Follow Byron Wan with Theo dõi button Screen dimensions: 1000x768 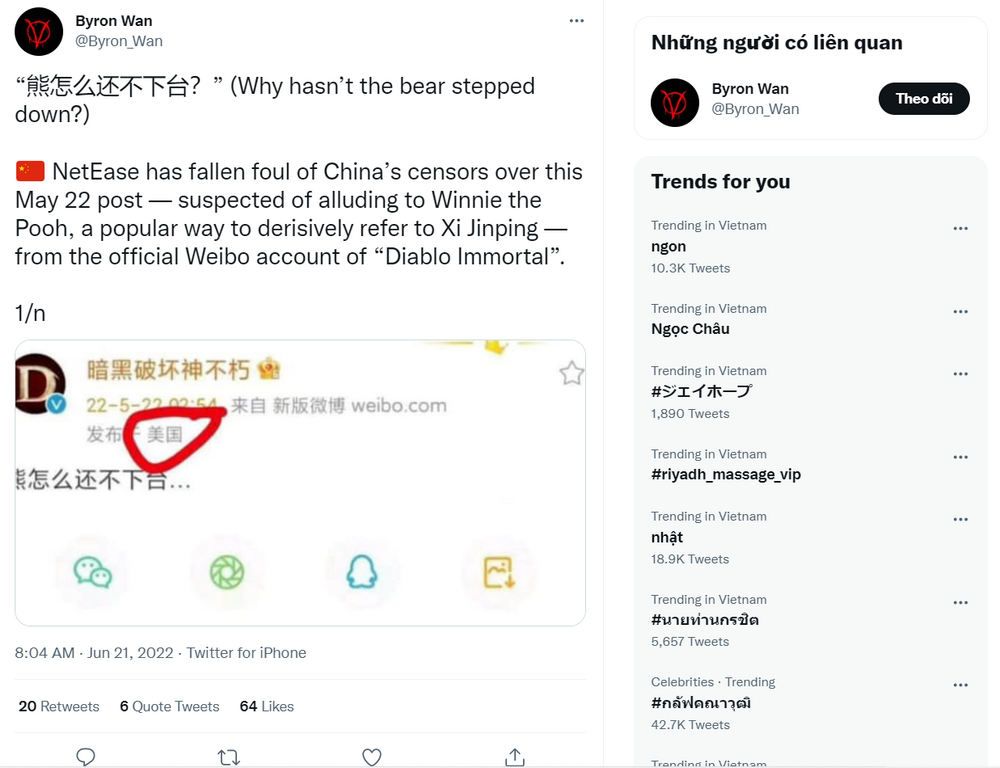tap(923, 99)
